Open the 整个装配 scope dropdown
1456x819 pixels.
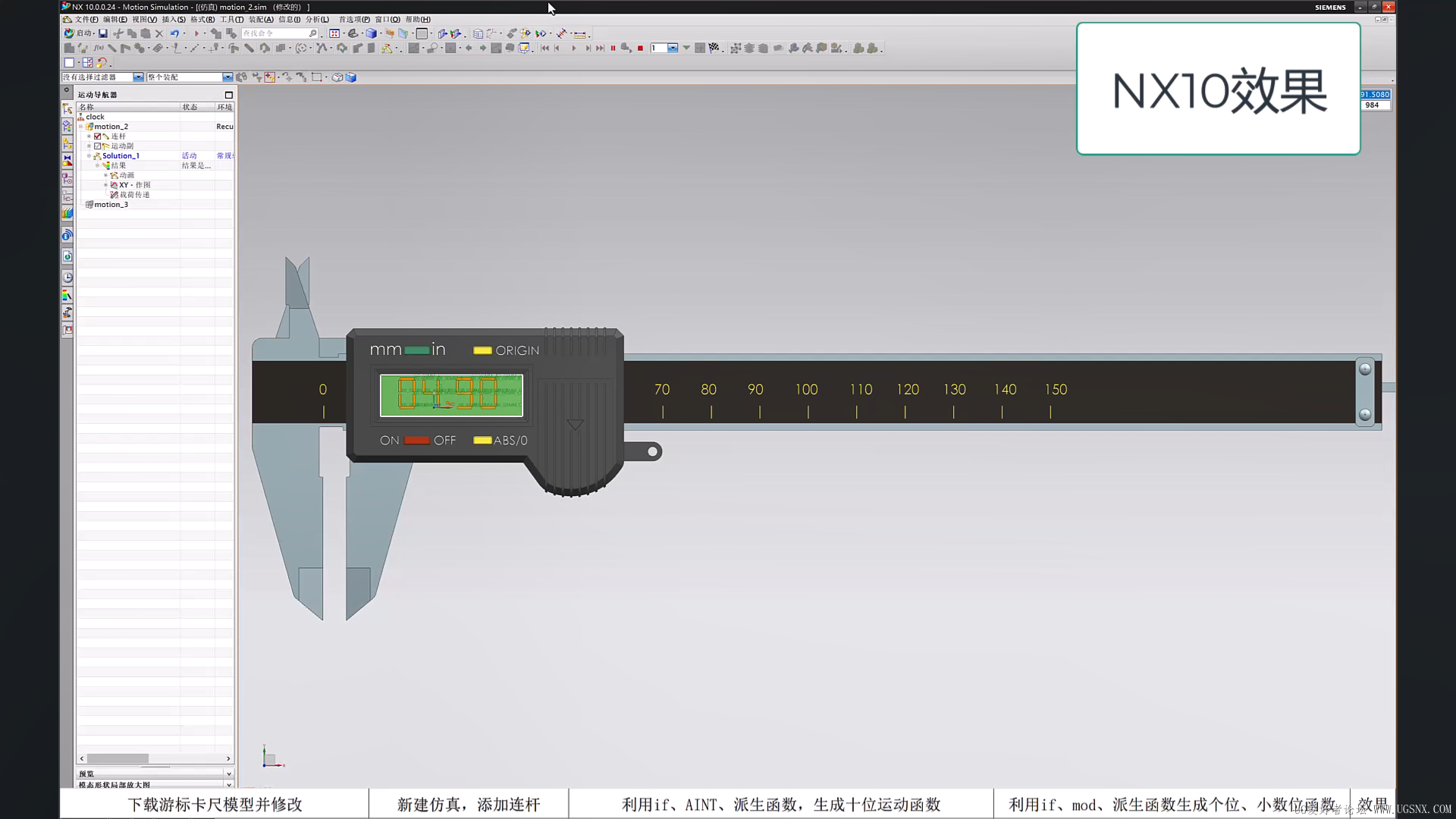227,77
